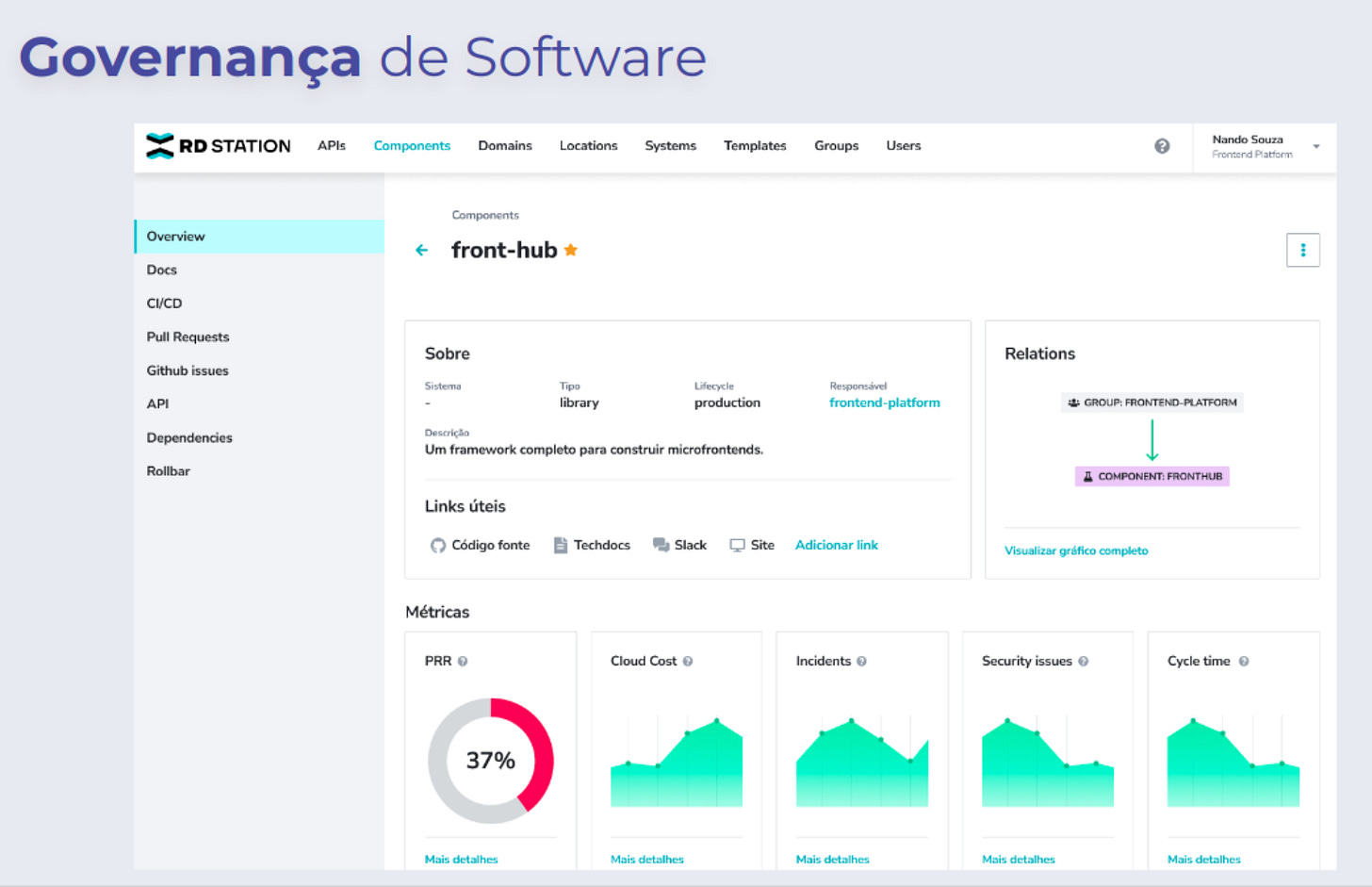Screen dimensions: 1372x887
Task: Open the three-dot options menu
Action: pyautogui.click(x=1303, y=250)
